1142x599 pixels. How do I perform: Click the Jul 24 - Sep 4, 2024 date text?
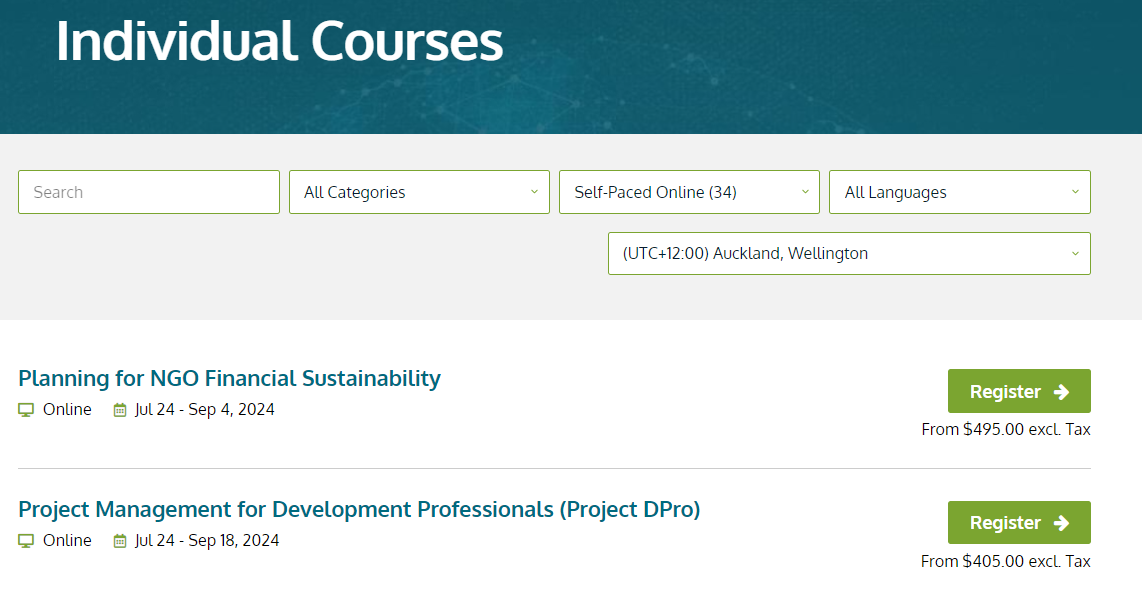coord(204,410)
